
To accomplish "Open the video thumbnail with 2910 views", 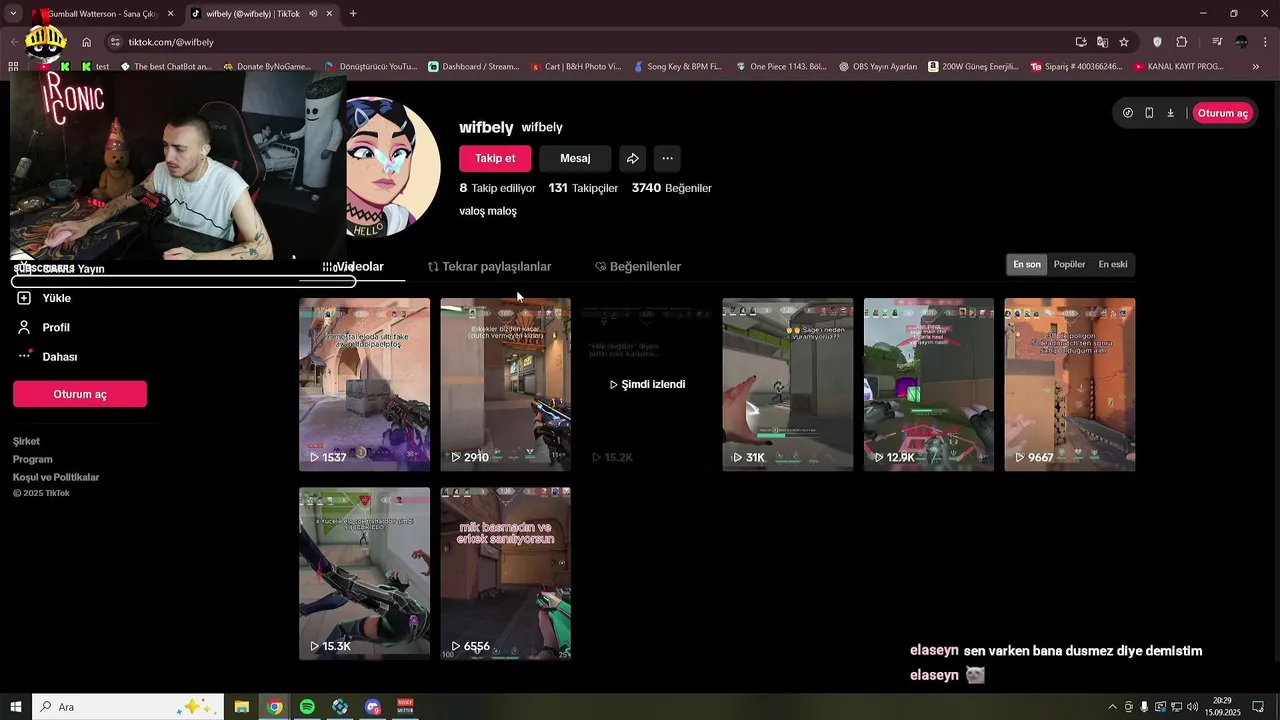I will [505, 384].
